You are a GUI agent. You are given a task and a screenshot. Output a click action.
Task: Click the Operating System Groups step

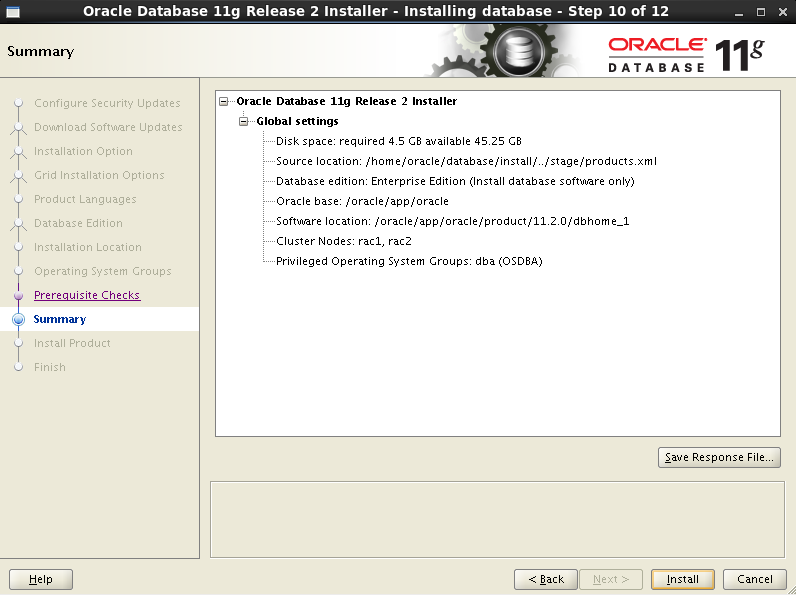click(x=103, y=271)
